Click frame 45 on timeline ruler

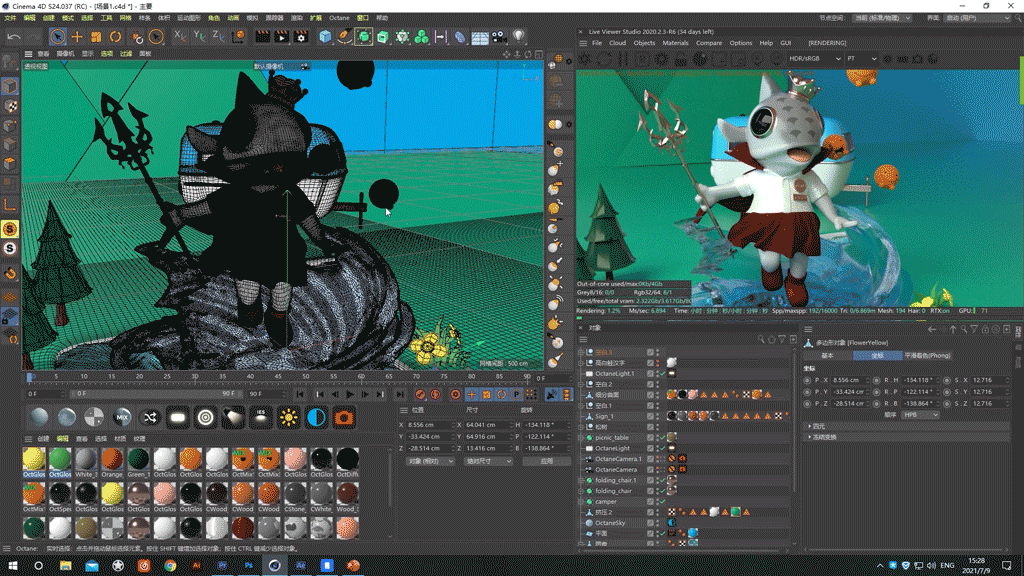click(278, 377)
